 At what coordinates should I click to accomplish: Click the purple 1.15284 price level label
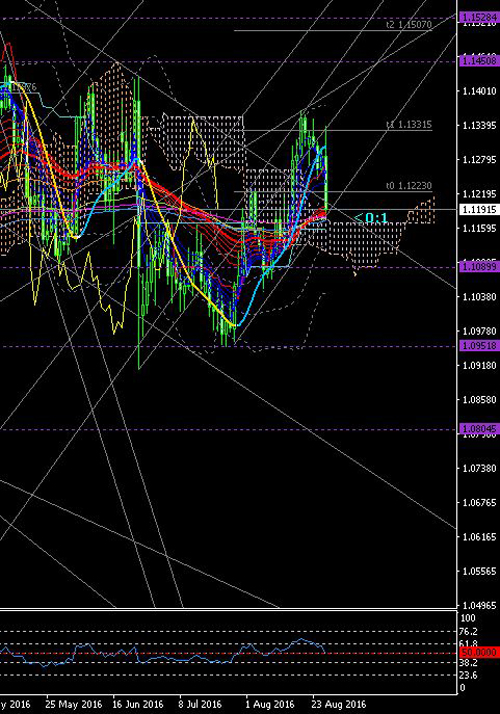tap(480, 18)
